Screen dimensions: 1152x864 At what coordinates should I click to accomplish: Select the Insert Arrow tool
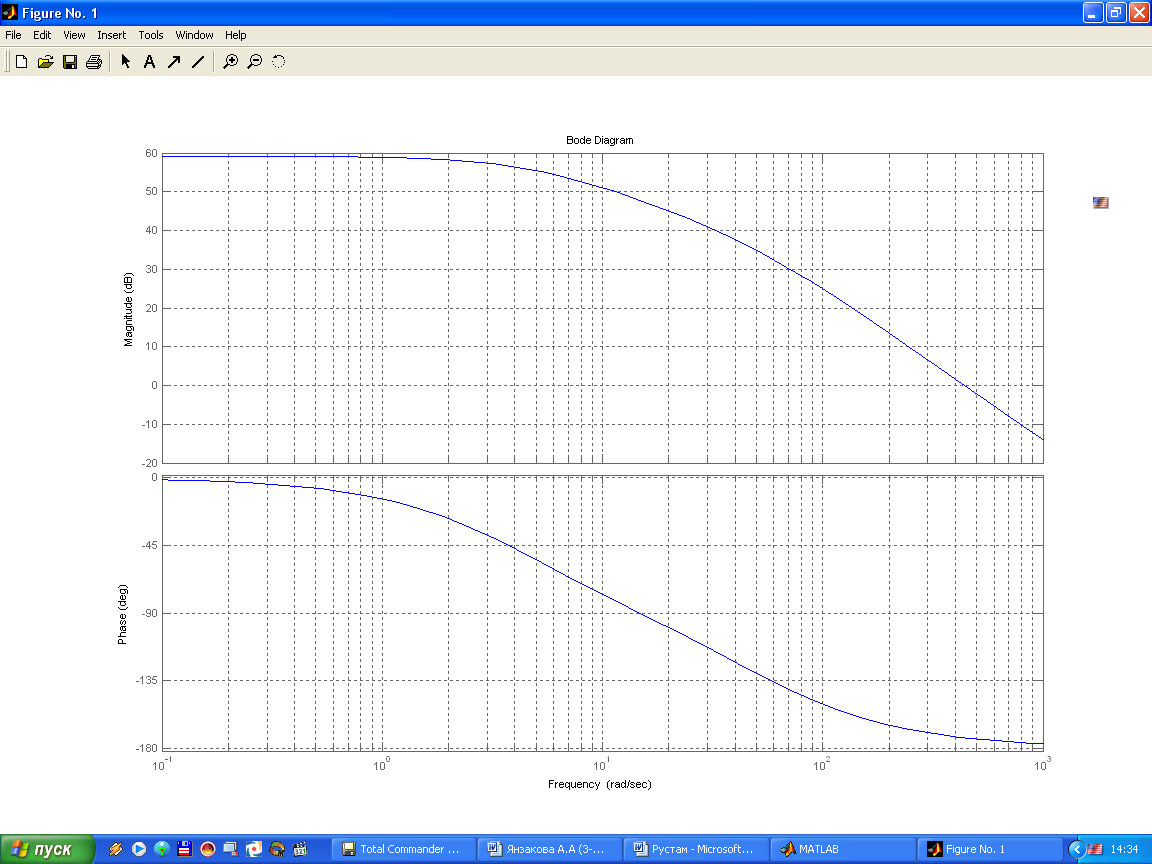[x=173, y=62]
